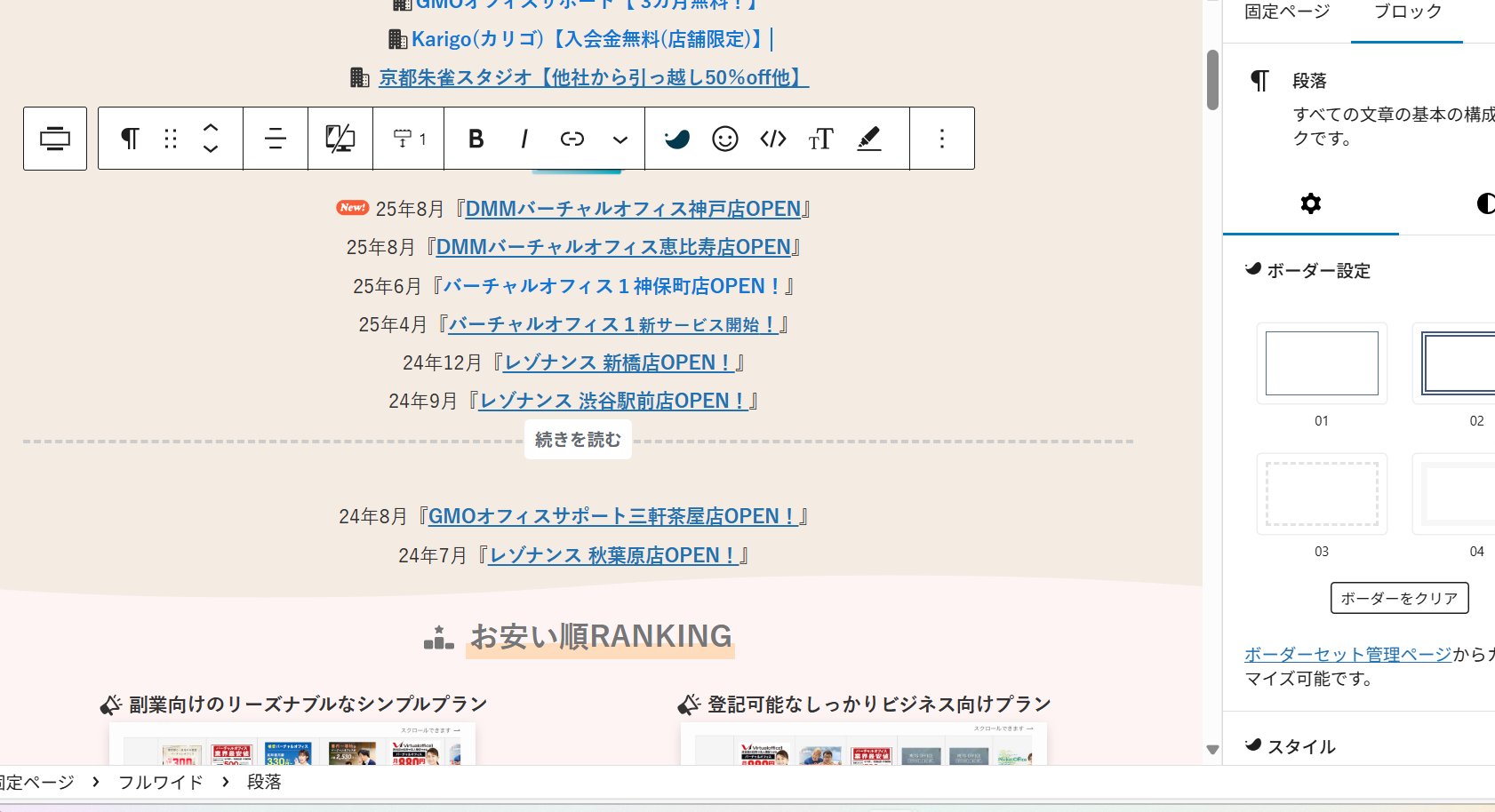Click the New! badge icon
Image resolution: width=1495 pixels, height=812 pixels.
pos(353,207)
